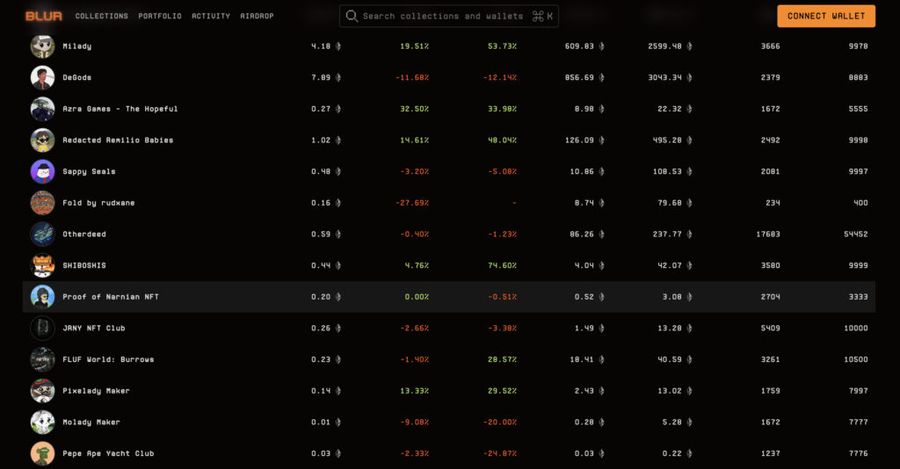Click the Blur logo
The width and height of the screenshot is (900, 469).
tap(43, 16)
